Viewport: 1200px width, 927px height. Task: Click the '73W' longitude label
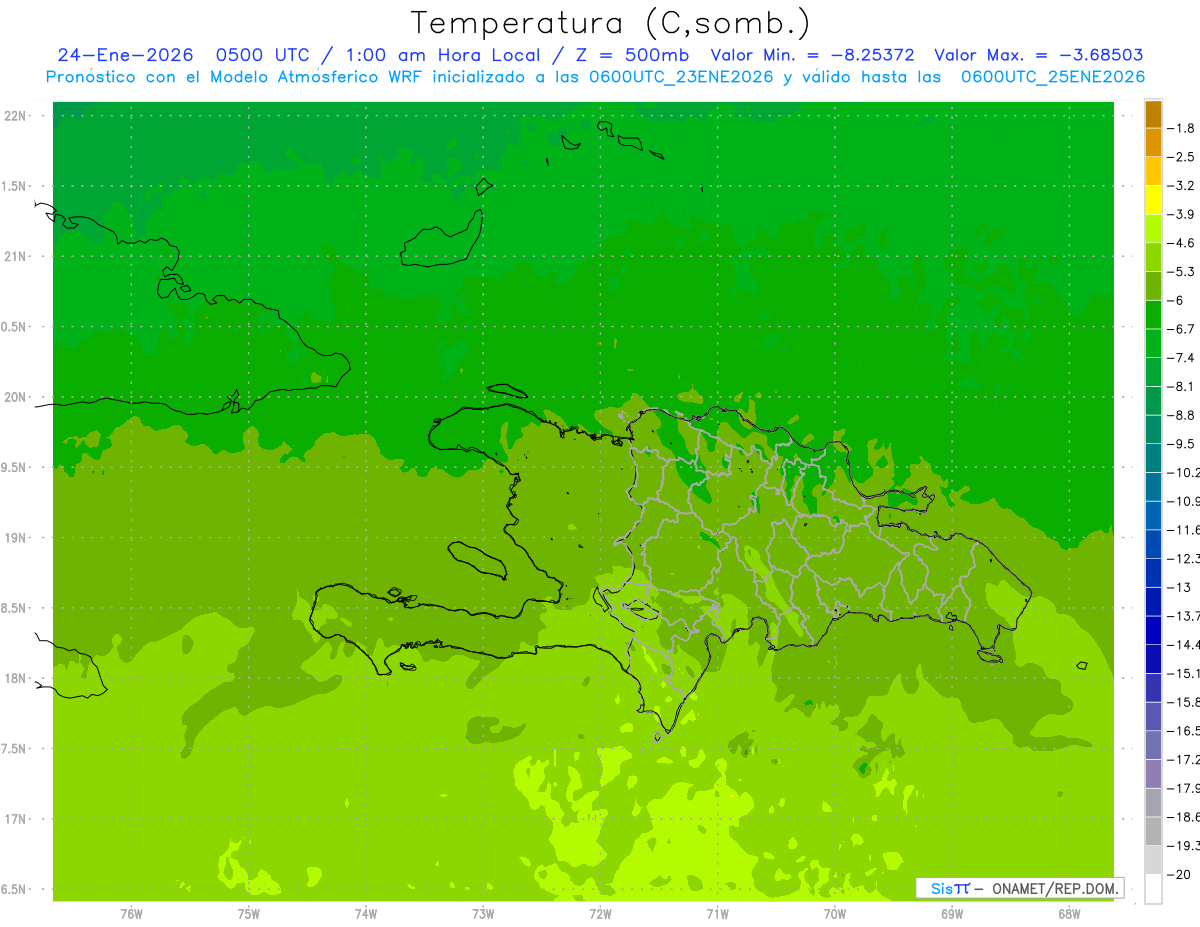coord(483,913)
